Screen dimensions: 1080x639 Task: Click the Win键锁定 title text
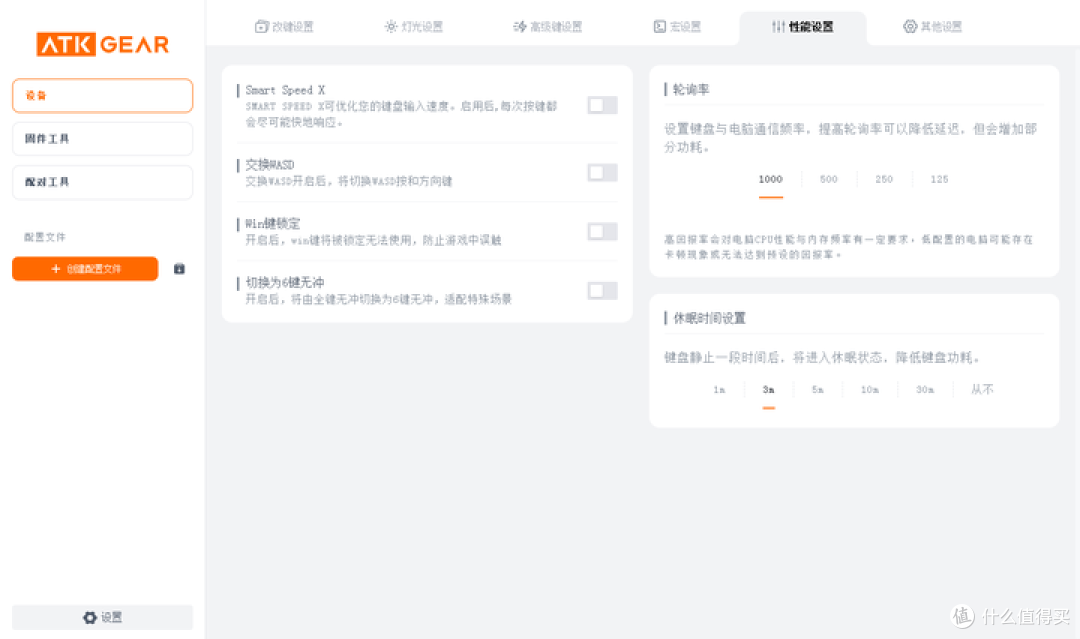point(273,224)
